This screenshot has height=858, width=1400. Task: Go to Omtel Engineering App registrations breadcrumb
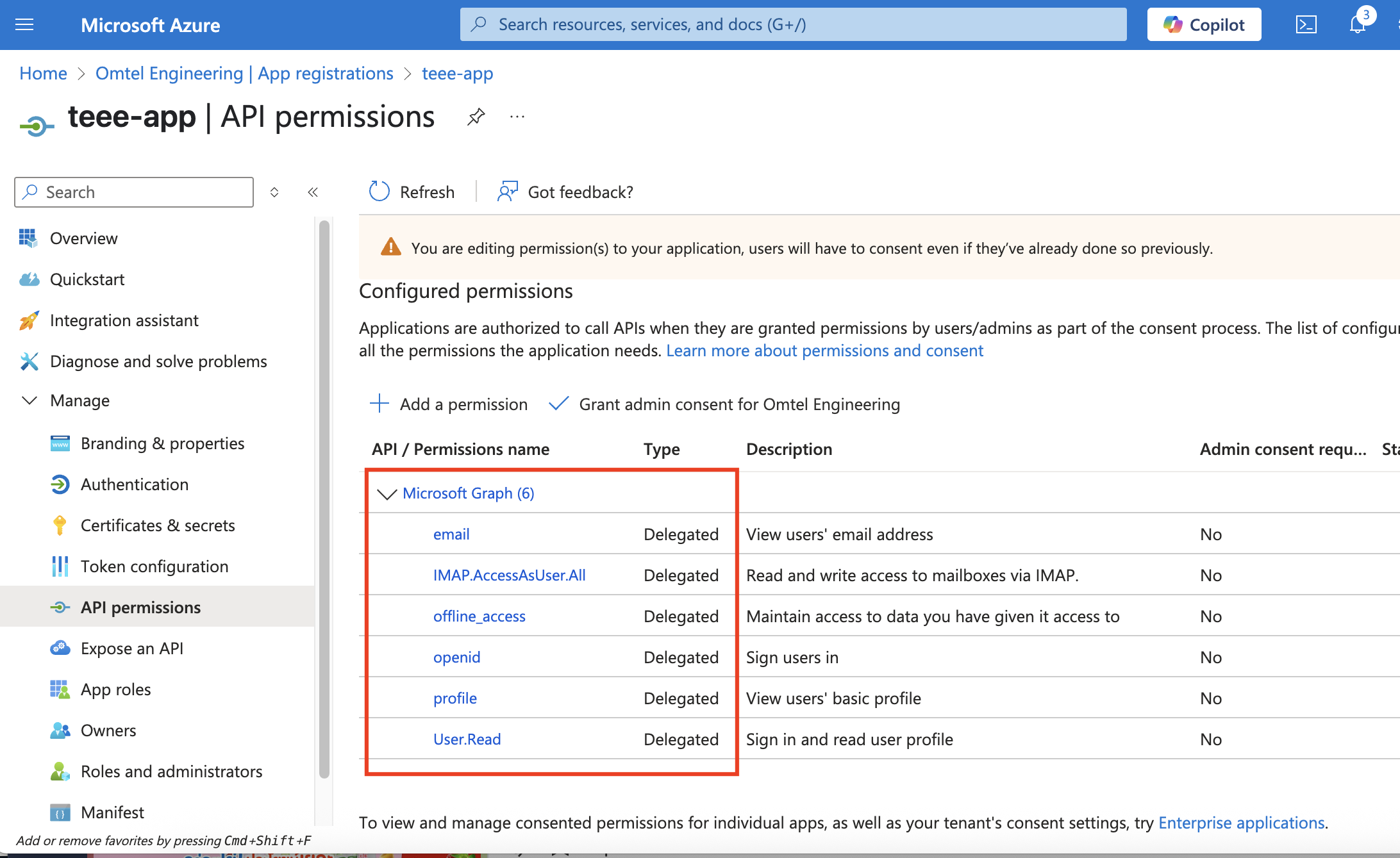[x=244, y=73]
